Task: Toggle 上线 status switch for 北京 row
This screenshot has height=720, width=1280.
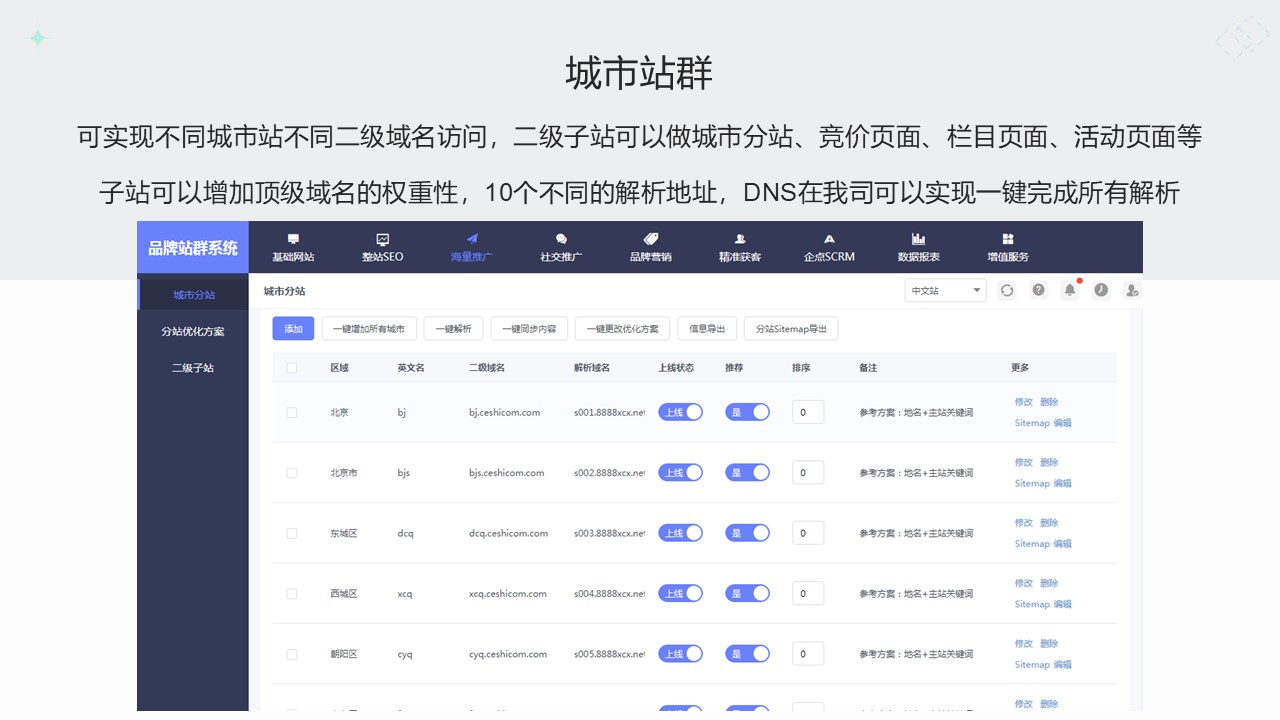Action: click(680, 412)
